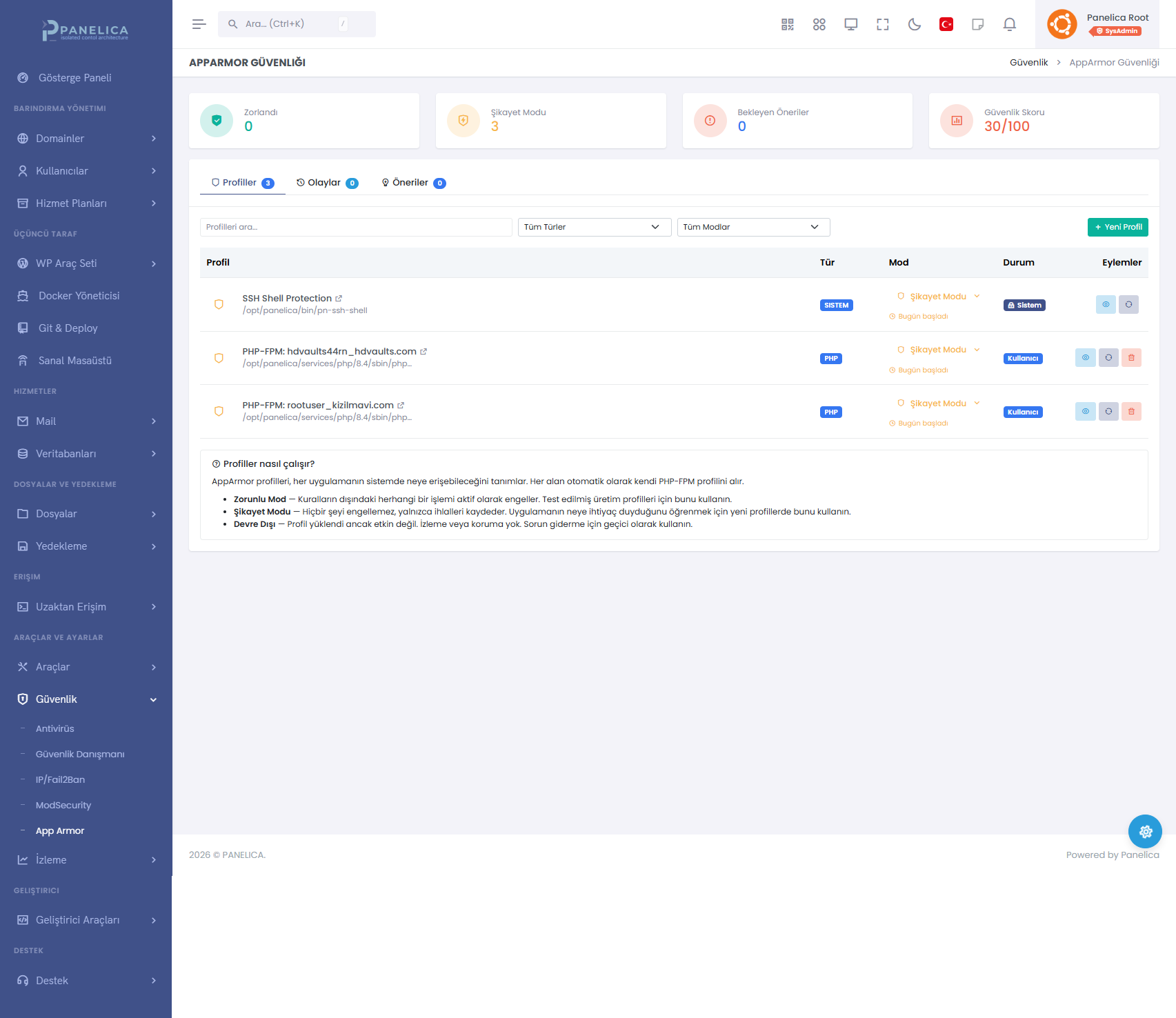The height and width of the screenshot is (1018, 1176).
Task: Open the notifications bell
Action: pos(1009,25)
